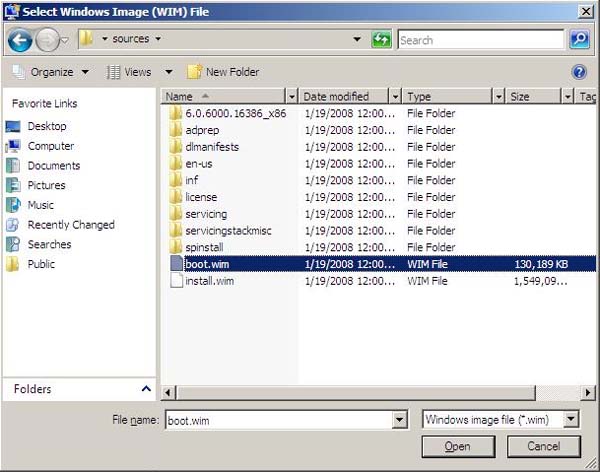Viewport: 600px width, 472px height.
Task: Select the license folder icon
Action: tap(176, 197)
